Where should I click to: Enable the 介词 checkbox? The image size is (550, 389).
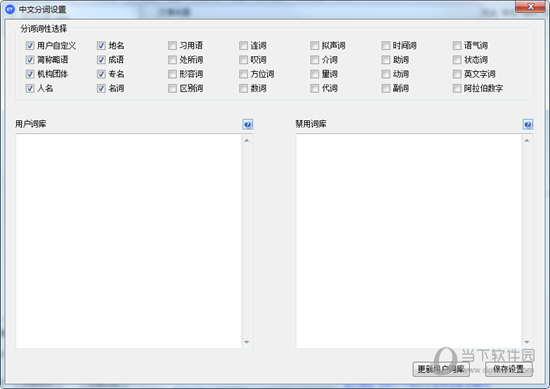(x=315, y=60)
